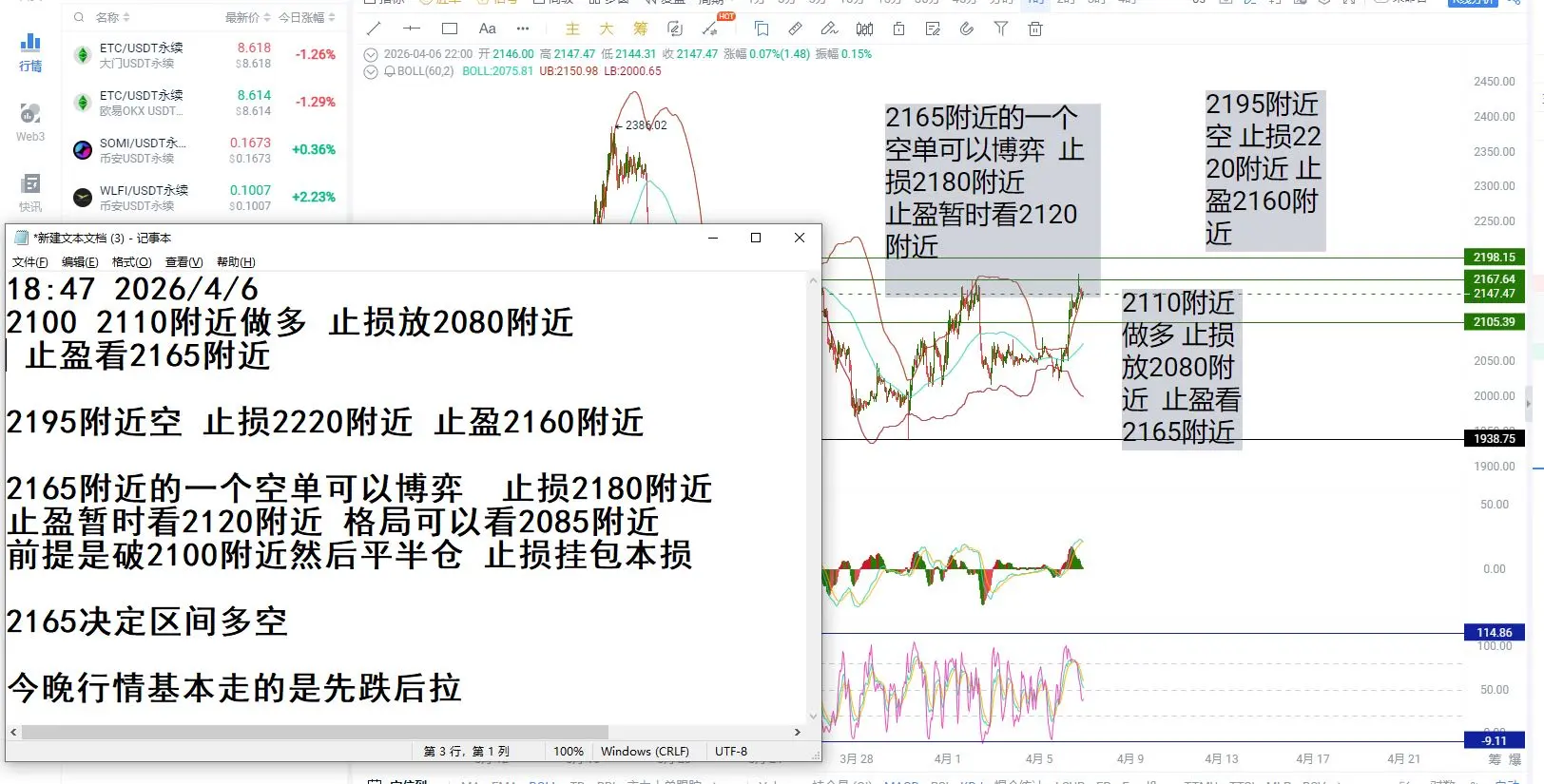Open Notepad 格式(O) menu
1544x784 pixels.
[131, 262]
